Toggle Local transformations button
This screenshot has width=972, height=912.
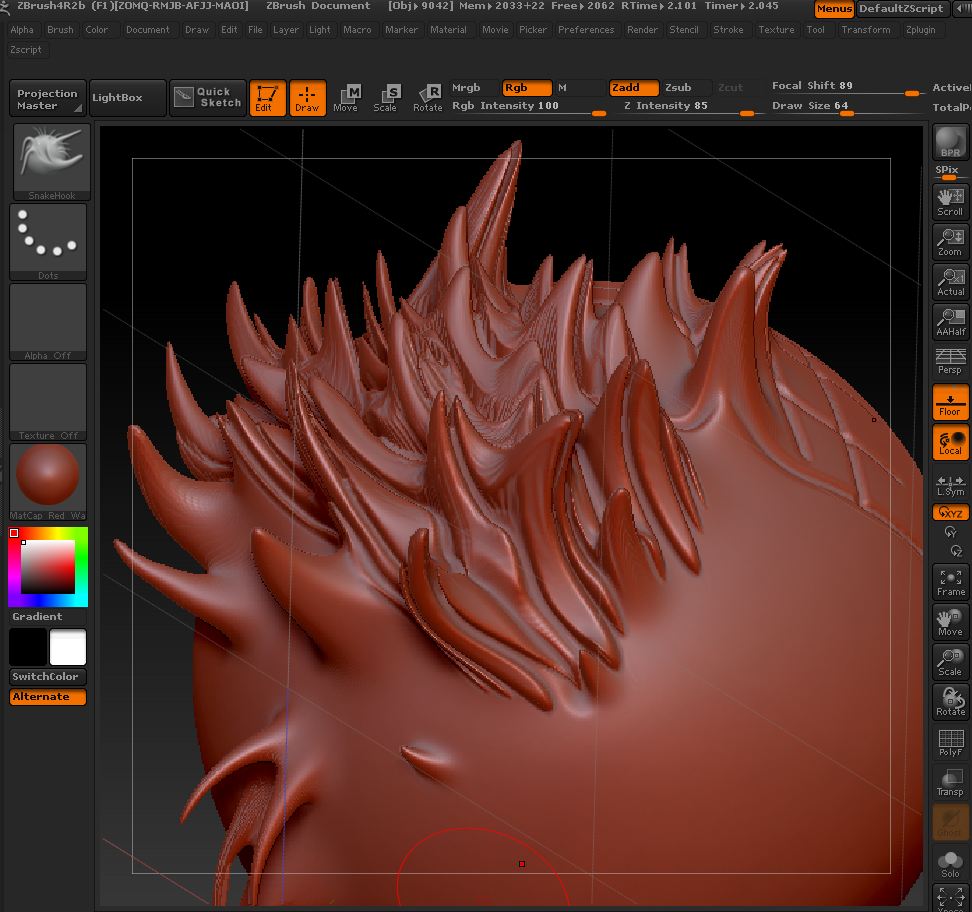click(x=950, y=442)
